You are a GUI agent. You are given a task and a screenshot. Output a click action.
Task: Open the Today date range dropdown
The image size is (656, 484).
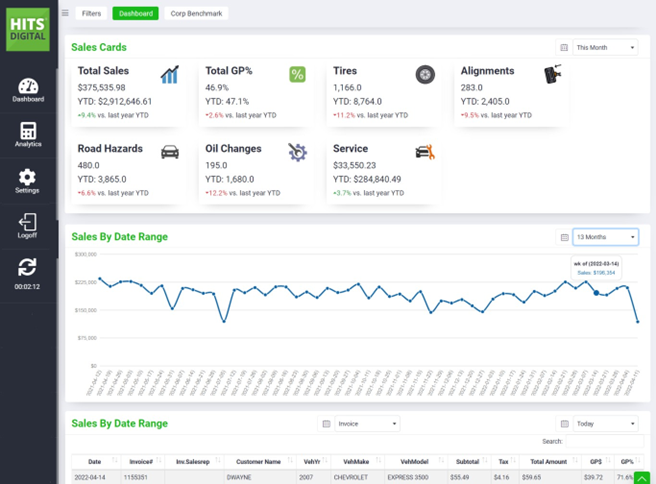(x=605, y=424)
